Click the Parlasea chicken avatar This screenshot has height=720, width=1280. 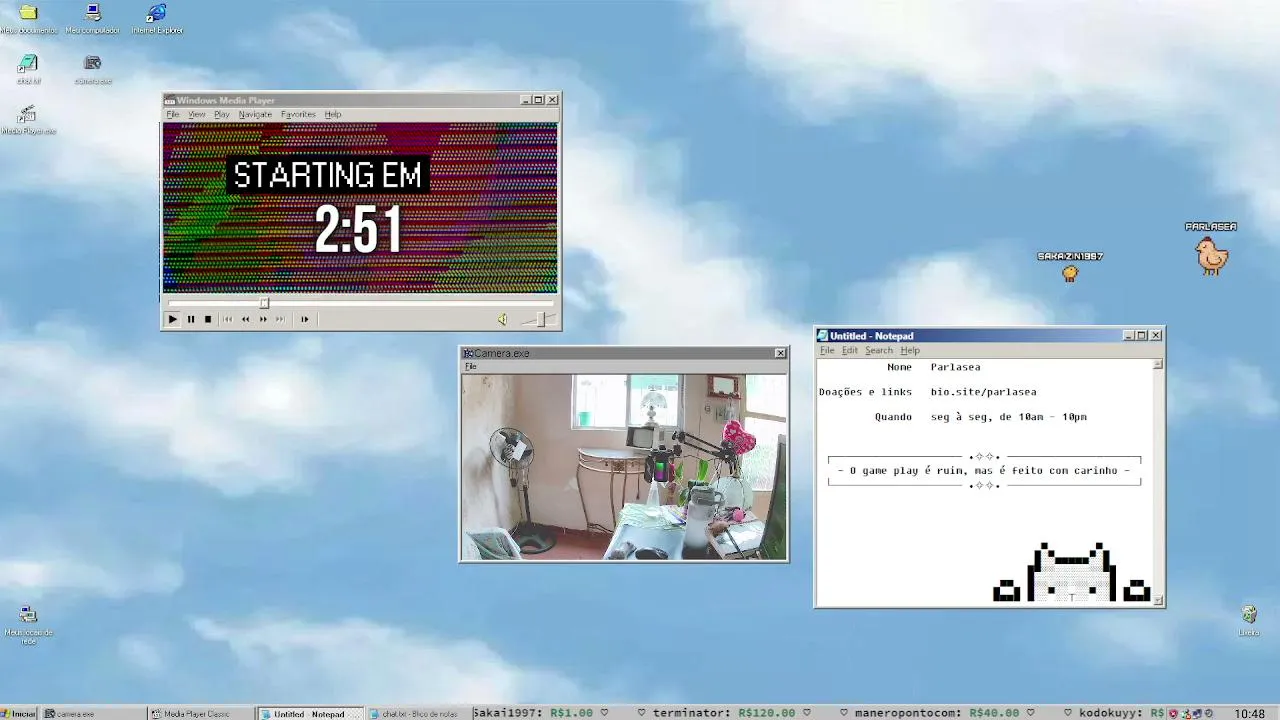[1211, 256]
